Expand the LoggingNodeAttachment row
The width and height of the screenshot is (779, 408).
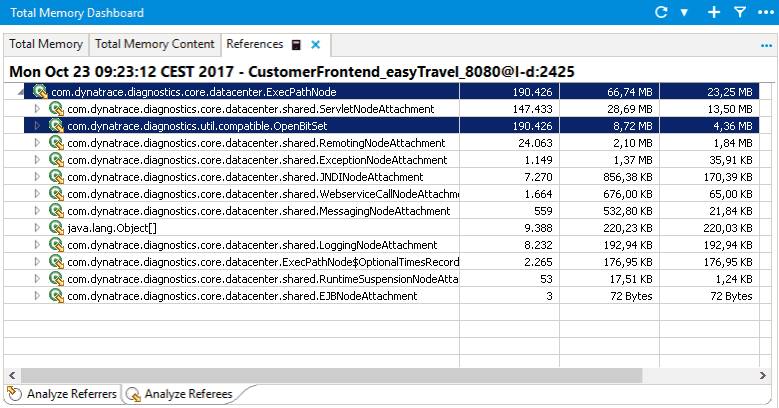[x=37, y=245]
